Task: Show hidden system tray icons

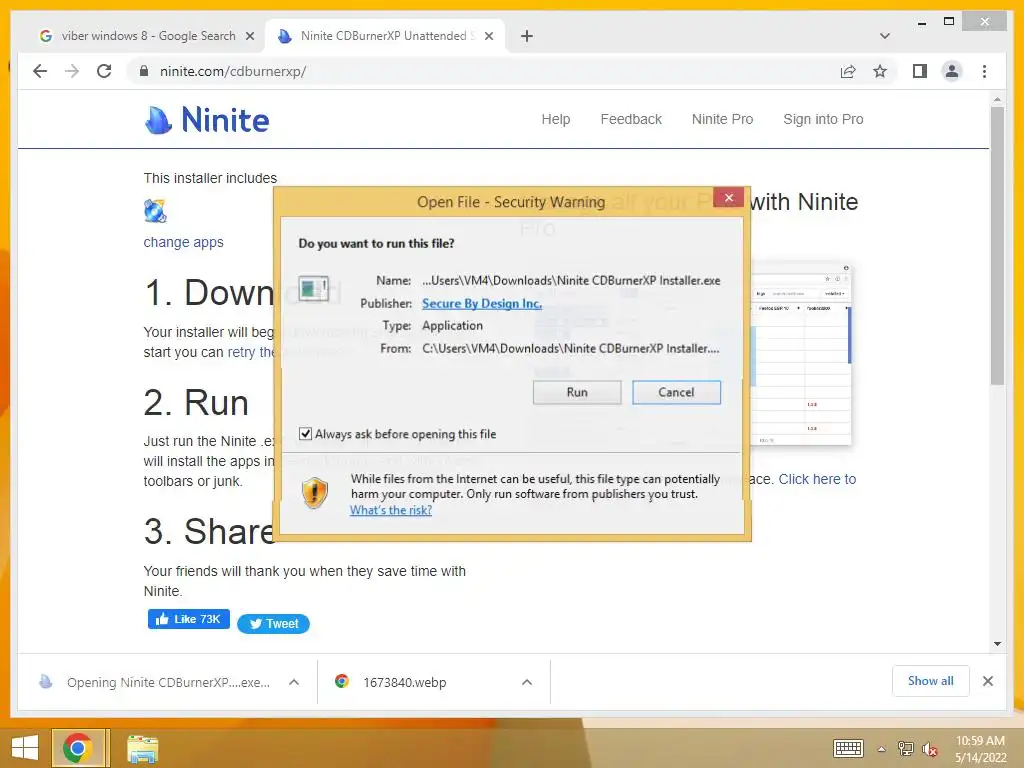Action: [x=882, y=749]
